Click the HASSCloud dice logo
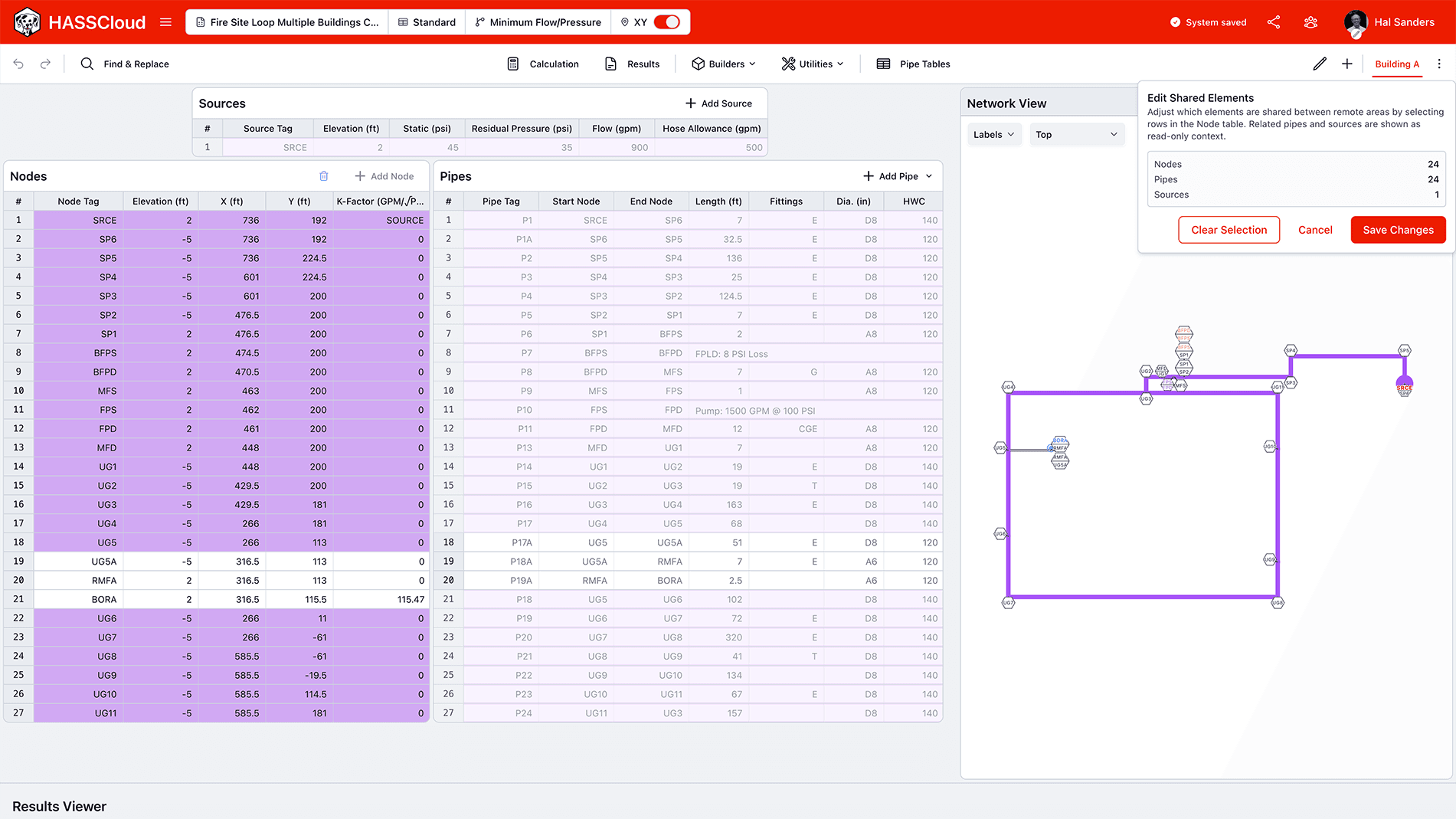This screenshot has width=1456, height=819. 27,22
